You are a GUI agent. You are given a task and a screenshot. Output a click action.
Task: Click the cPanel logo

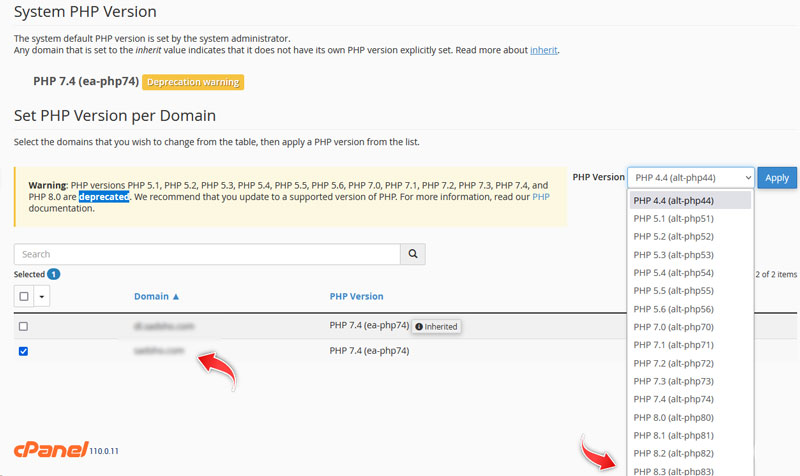pos(51,449)
